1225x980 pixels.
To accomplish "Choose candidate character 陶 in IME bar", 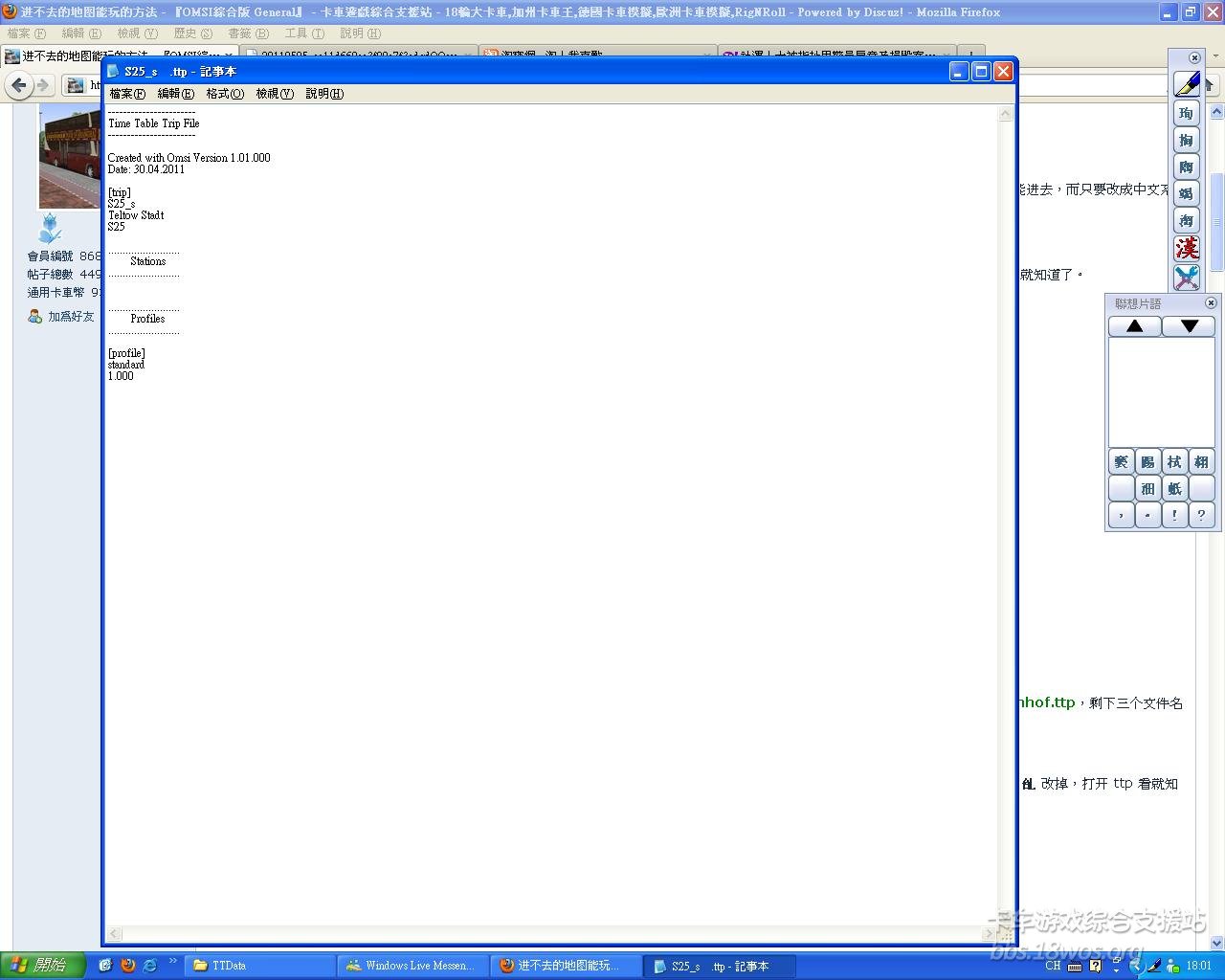I will [1187, 167].
